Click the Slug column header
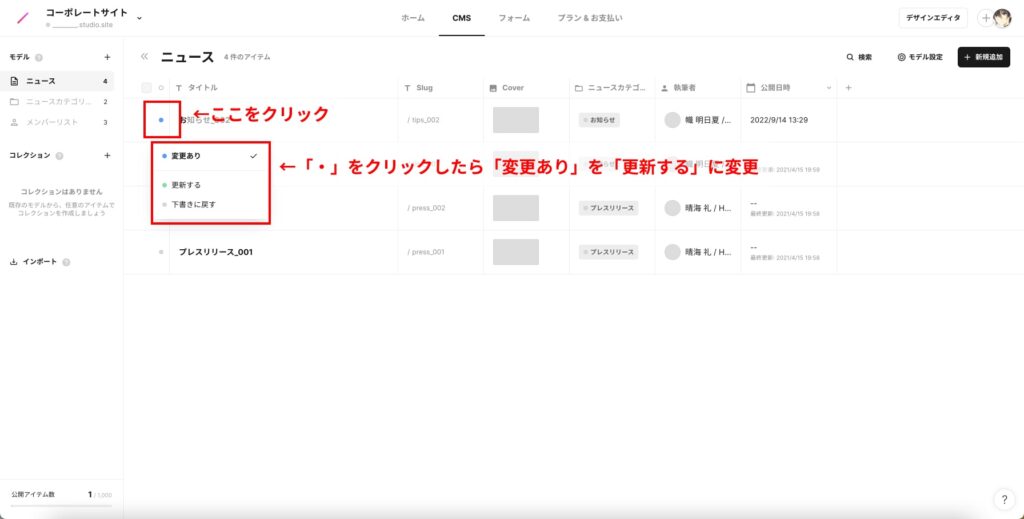This screenshot has width=1024, height=519. click(x=419, y=87)
